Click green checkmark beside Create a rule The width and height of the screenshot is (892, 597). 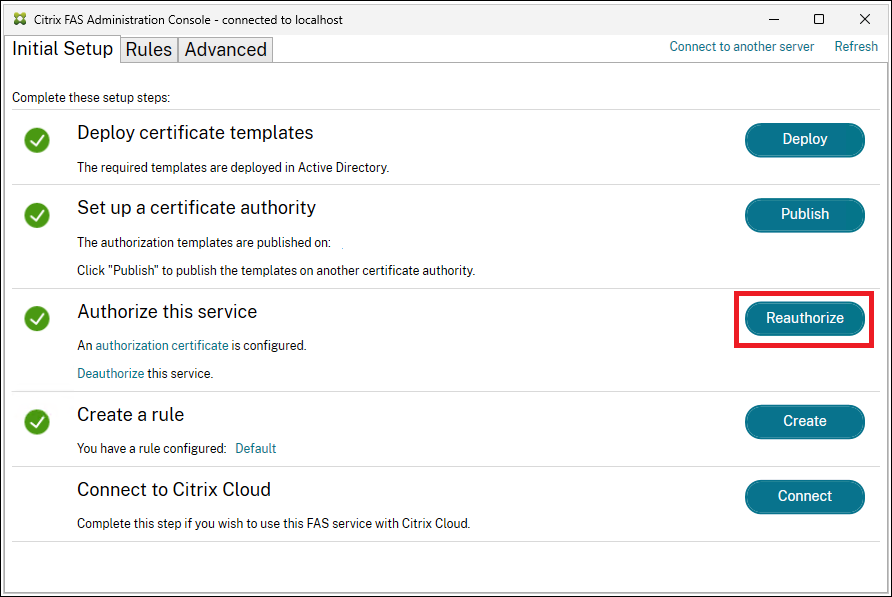[37, 421]
